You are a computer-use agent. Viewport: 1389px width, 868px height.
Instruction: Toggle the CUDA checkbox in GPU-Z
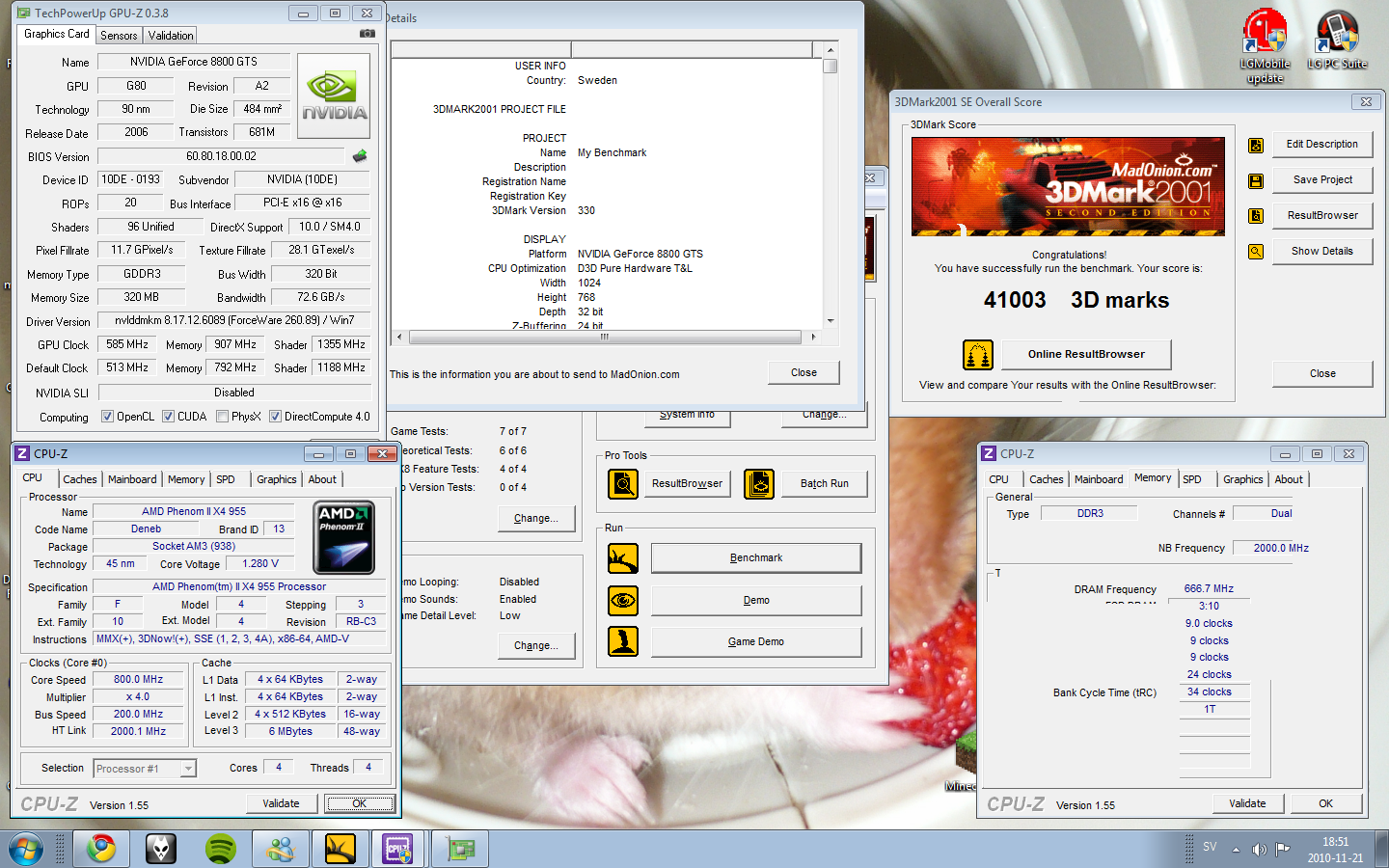coord(168,417)
